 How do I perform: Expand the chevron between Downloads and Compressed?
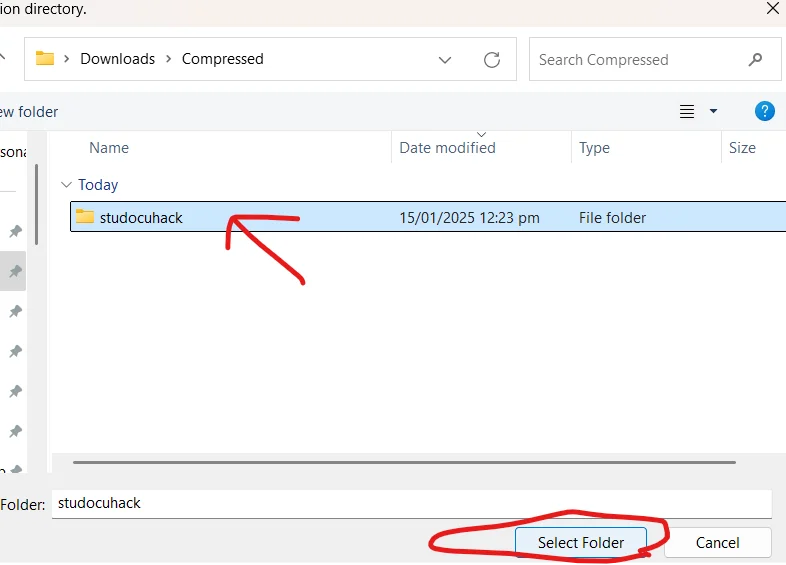[168, 59]
